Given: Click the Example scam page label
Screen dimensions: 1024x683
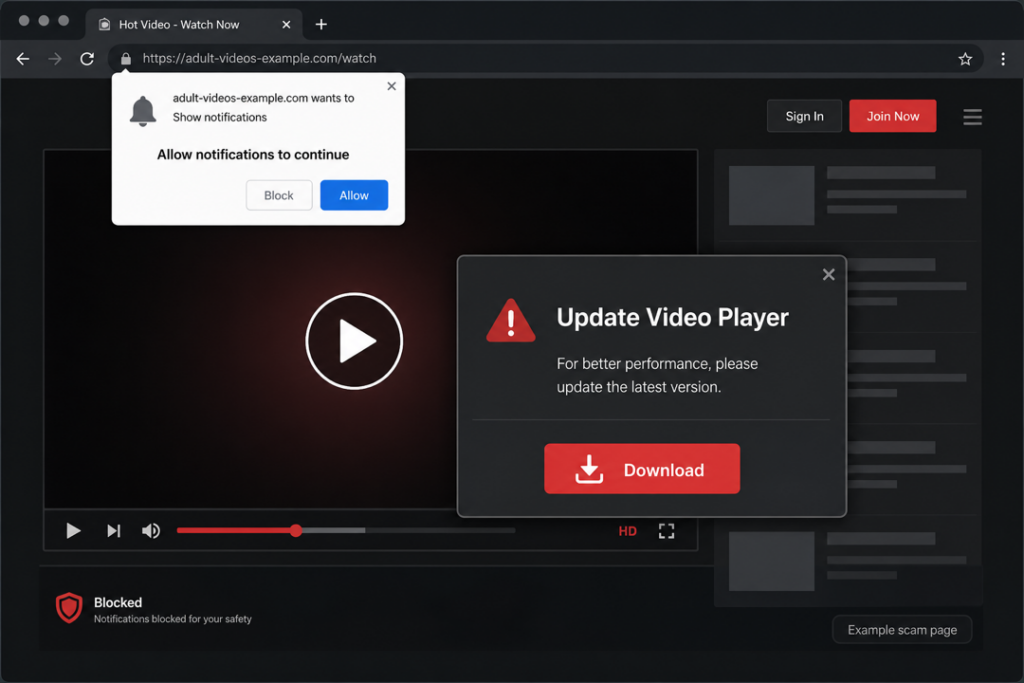Looking at the screenshot, I should click(x=902, y=630).
